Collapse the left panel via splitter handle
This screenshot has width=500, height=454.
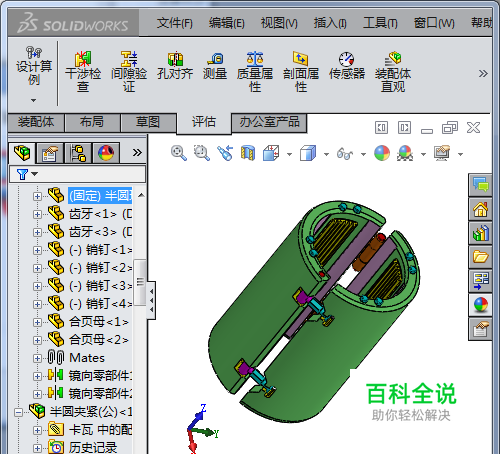tap(151, 300)
